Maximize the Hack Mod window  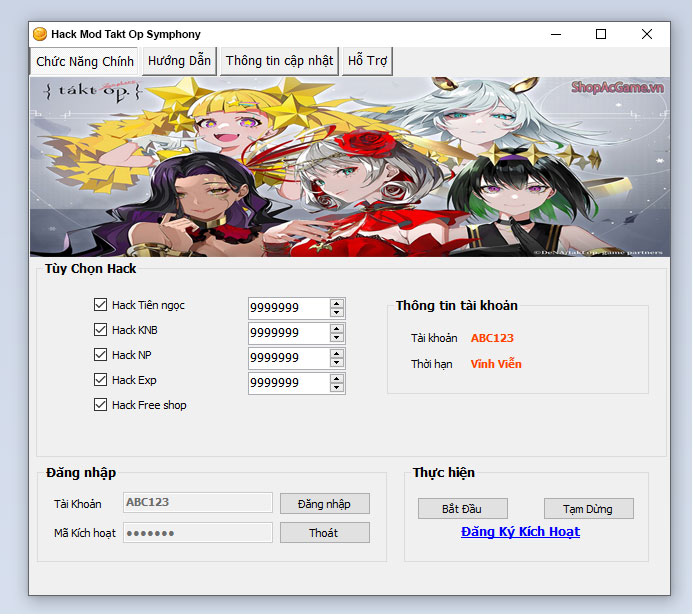pos(601,34)
